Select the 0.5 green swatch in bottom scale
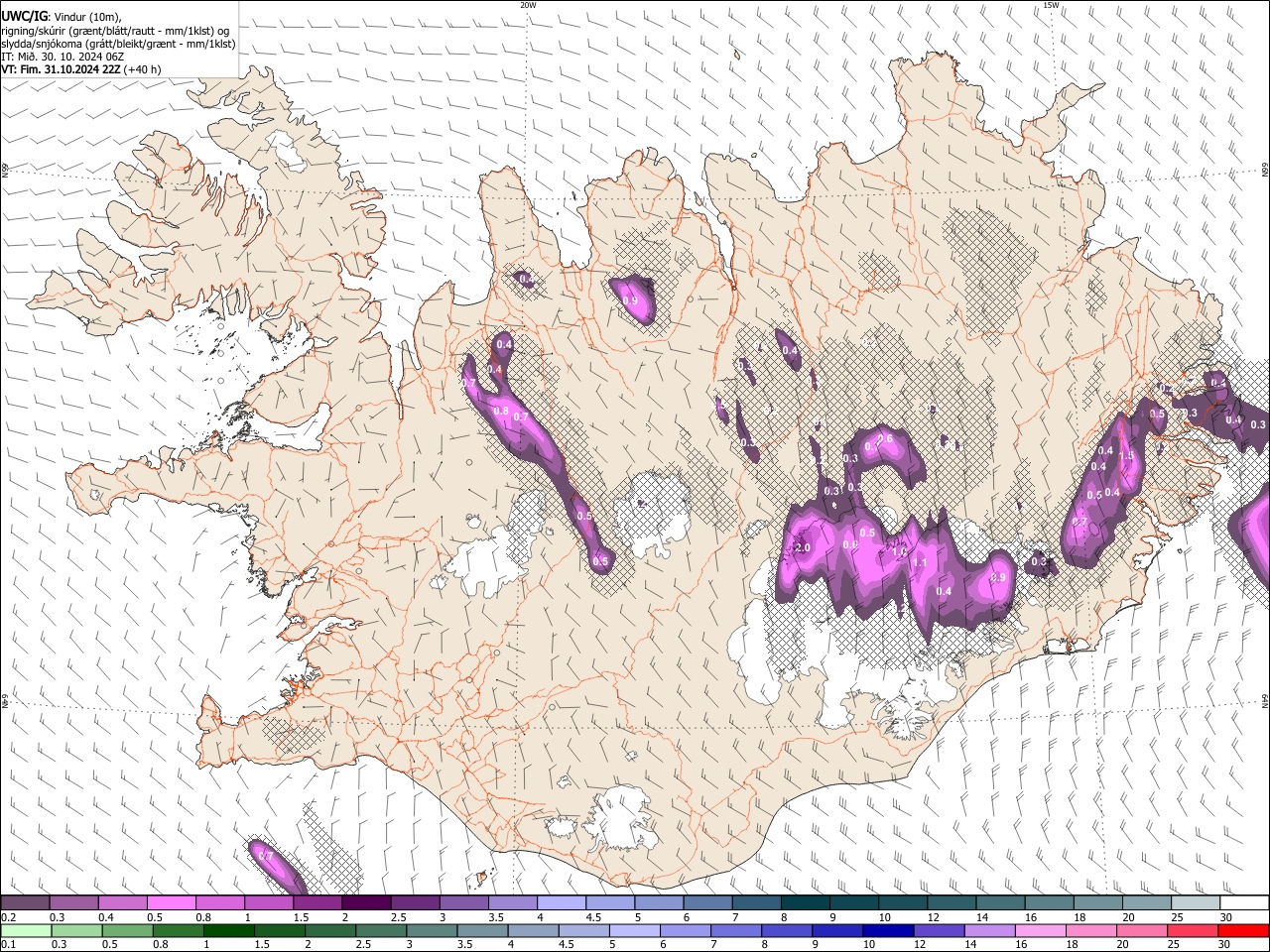This screenshot has width=1270, height=952. coord(127,930)
